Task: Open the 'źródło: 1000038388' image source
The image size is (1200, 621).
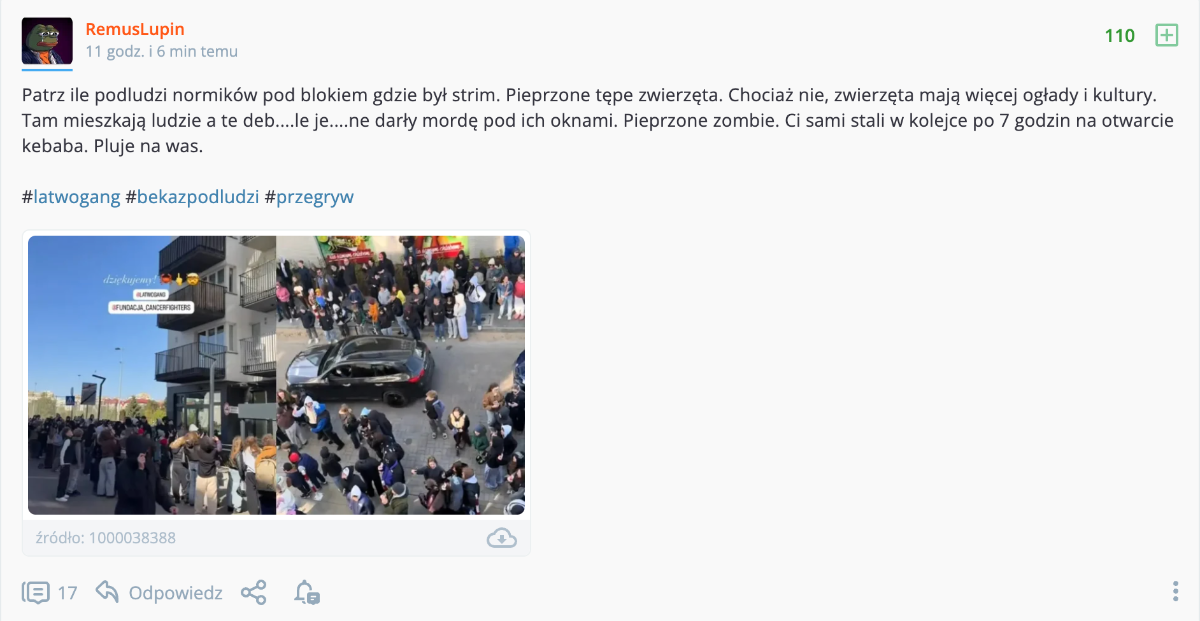Action: pos(106,538)
